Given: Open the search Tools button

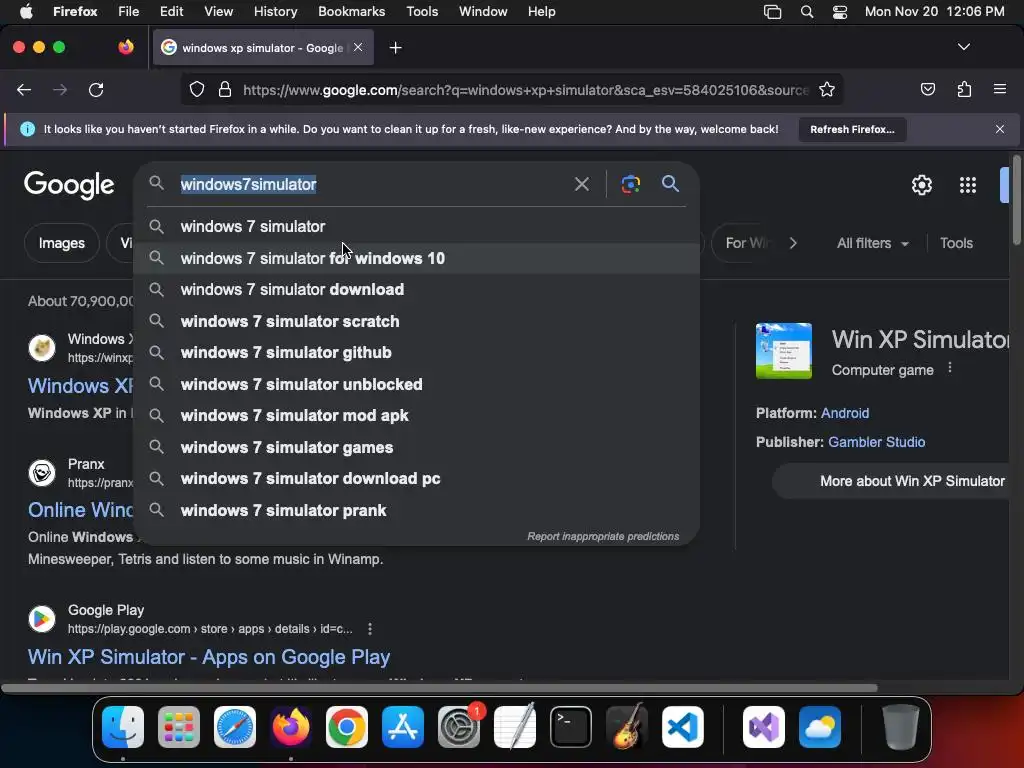Looking at the screenshot, I should [956, 243].
